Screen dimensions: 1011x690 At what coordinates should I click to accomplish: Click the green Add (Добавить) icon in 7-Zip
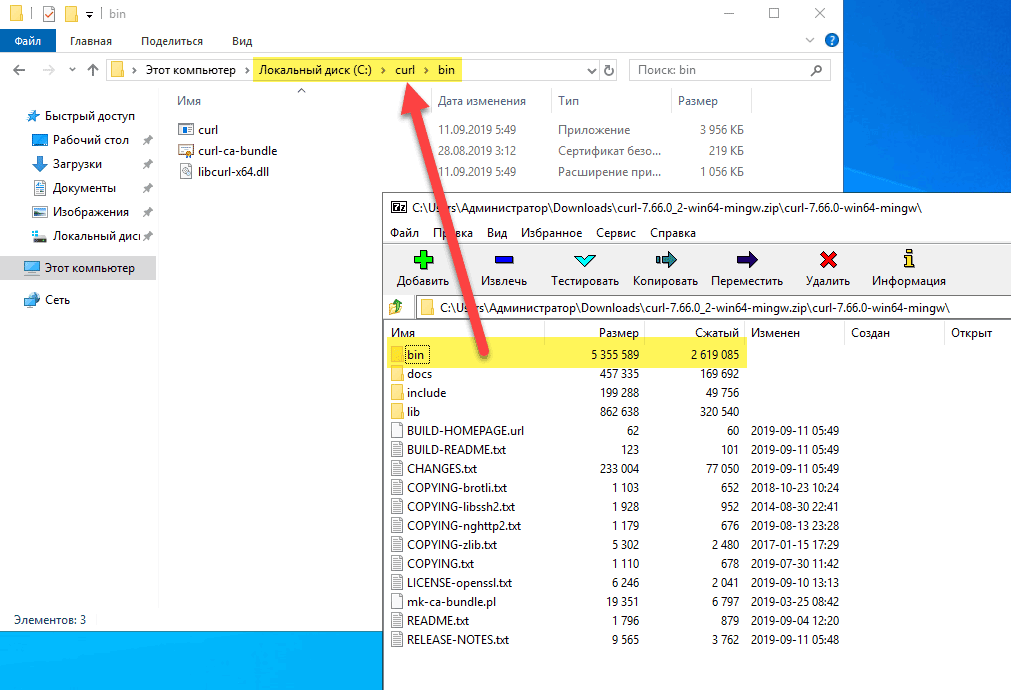click(x=423, y=261)
